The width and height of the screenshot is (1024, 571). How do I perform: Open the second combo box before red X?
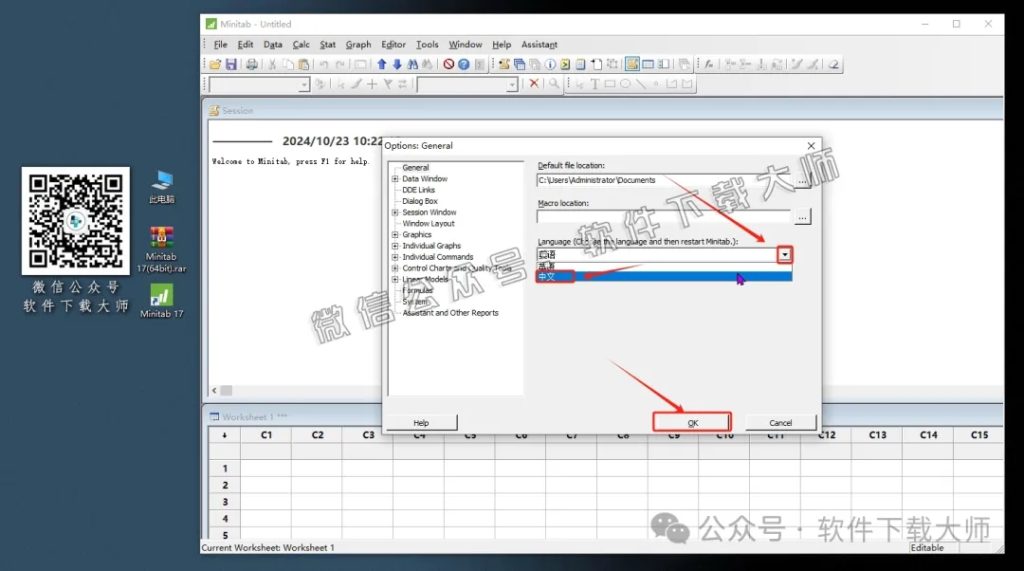click(x=468, y=84)
